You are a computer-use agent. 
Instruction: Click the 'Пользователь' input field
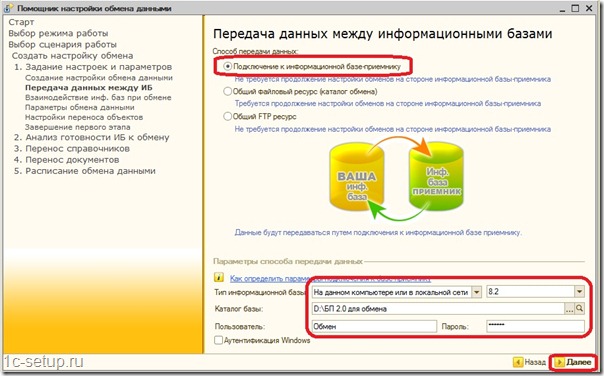click(x=374, y=326)
